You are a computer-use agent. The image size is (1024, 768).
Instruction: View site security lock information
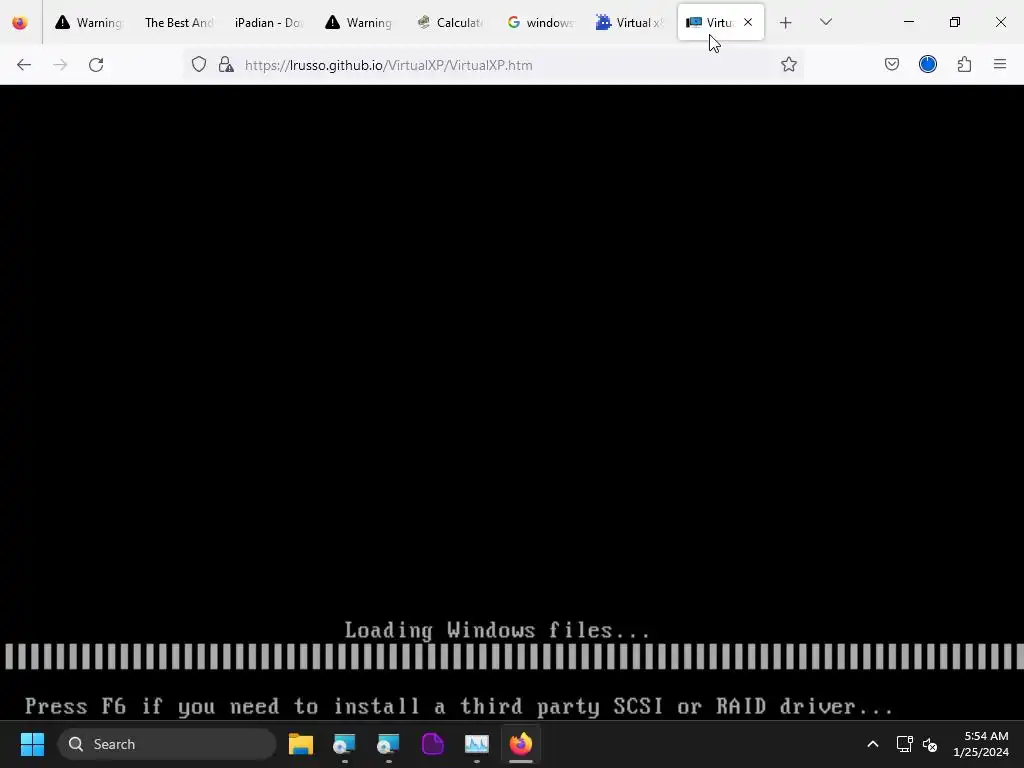pos(226,65)
